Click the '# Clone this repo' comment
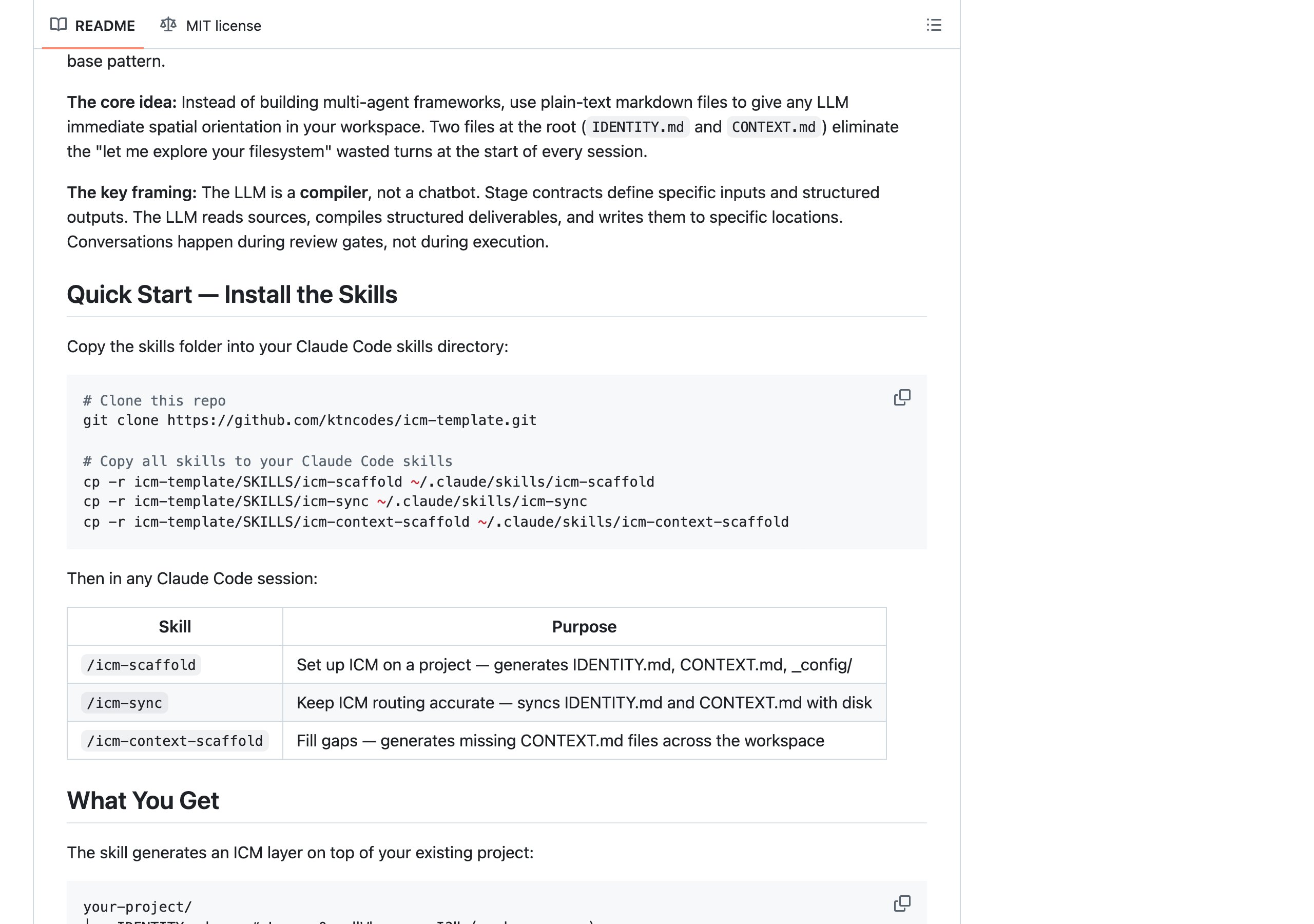 pyautogui.click(x=154, y=401)
